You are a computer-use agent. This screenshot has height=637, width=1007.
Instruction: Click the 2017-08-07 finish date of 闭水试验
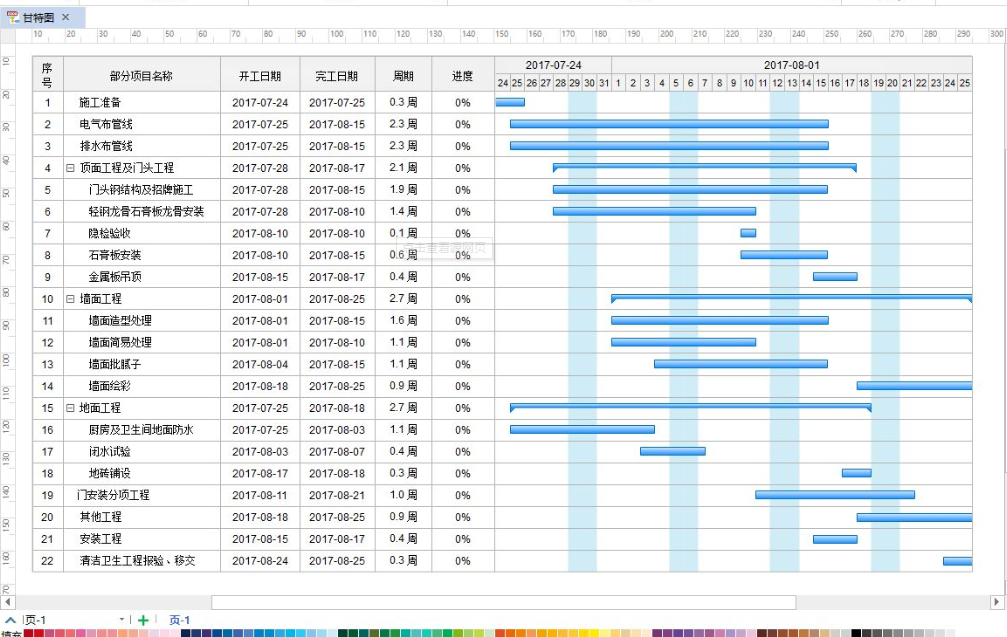337,451
